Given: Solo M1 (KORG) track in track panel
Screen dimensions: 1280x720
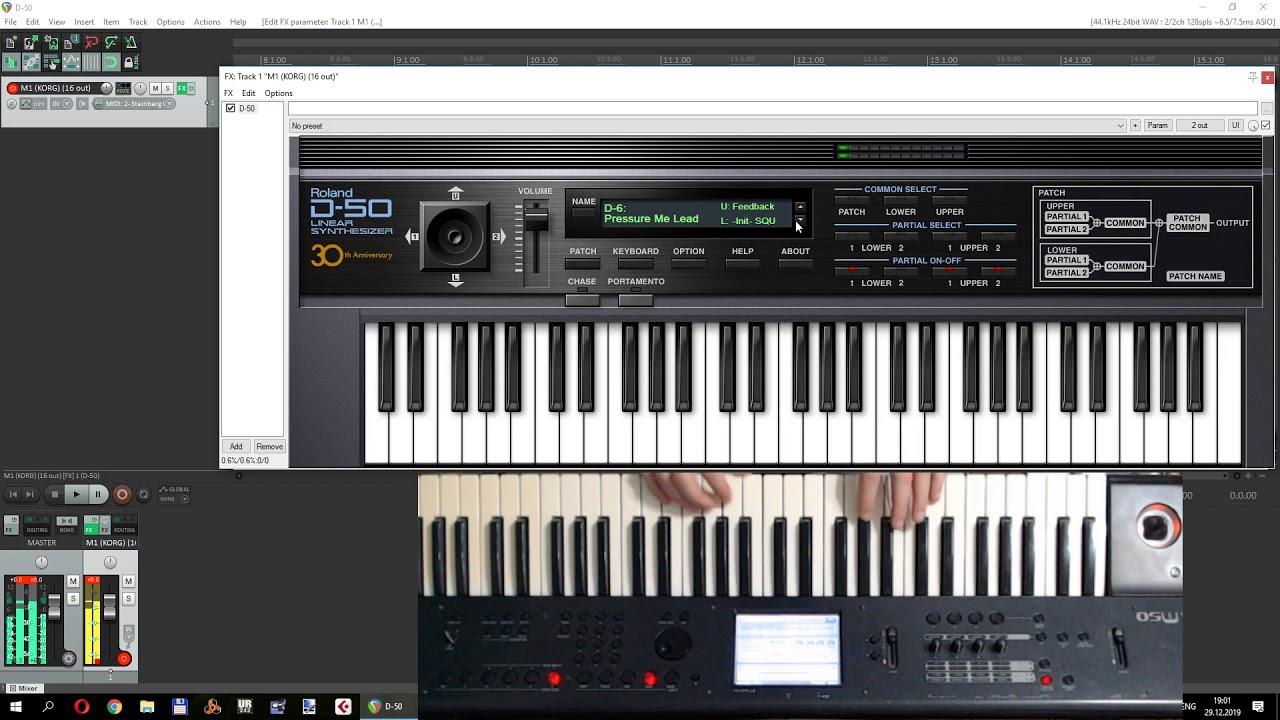Looking at the screenshot, I should (x=167, y=88).
